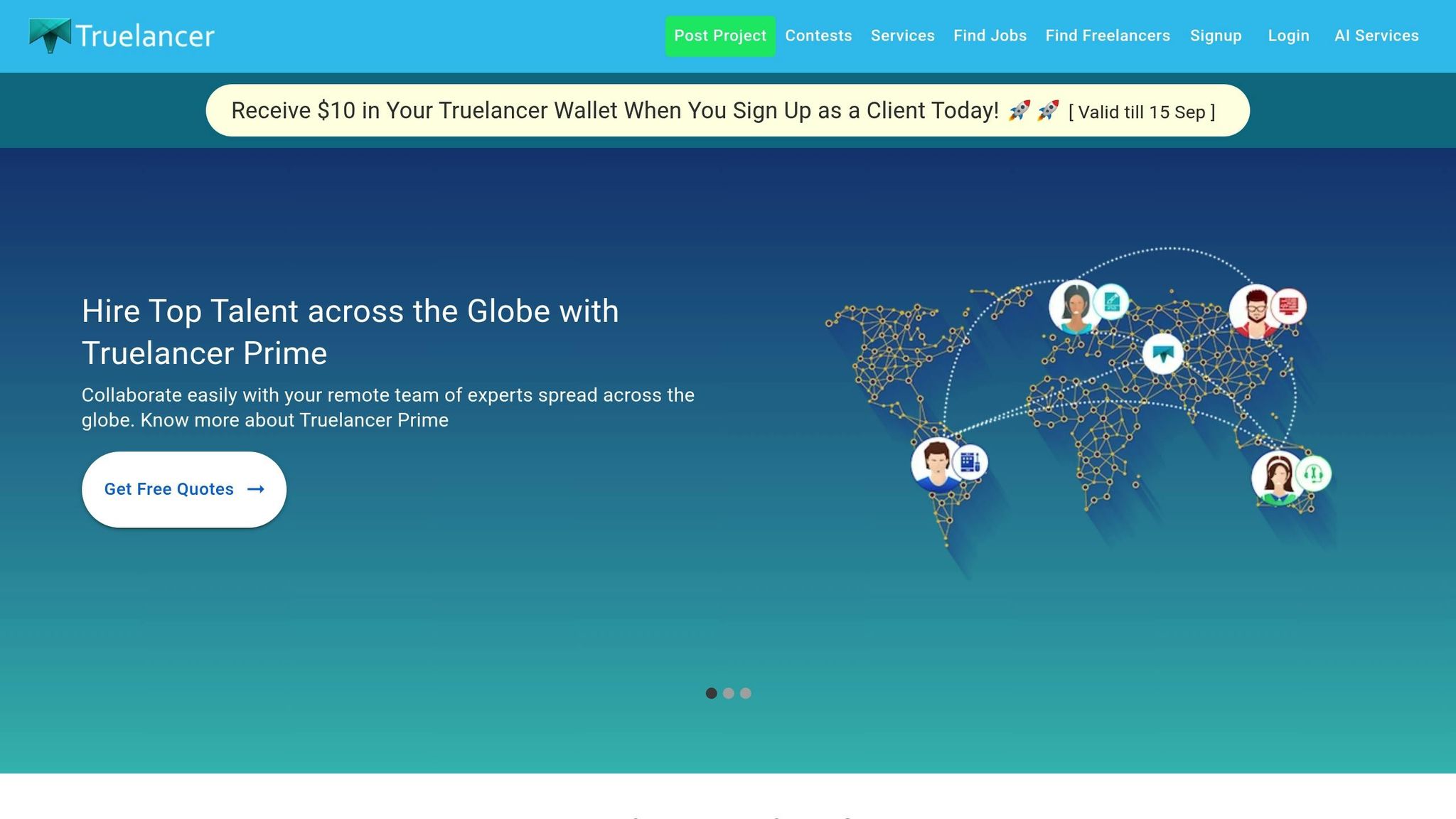Click the Truelancer pin on world map

pyautogui.click(x=1163, y=353)
